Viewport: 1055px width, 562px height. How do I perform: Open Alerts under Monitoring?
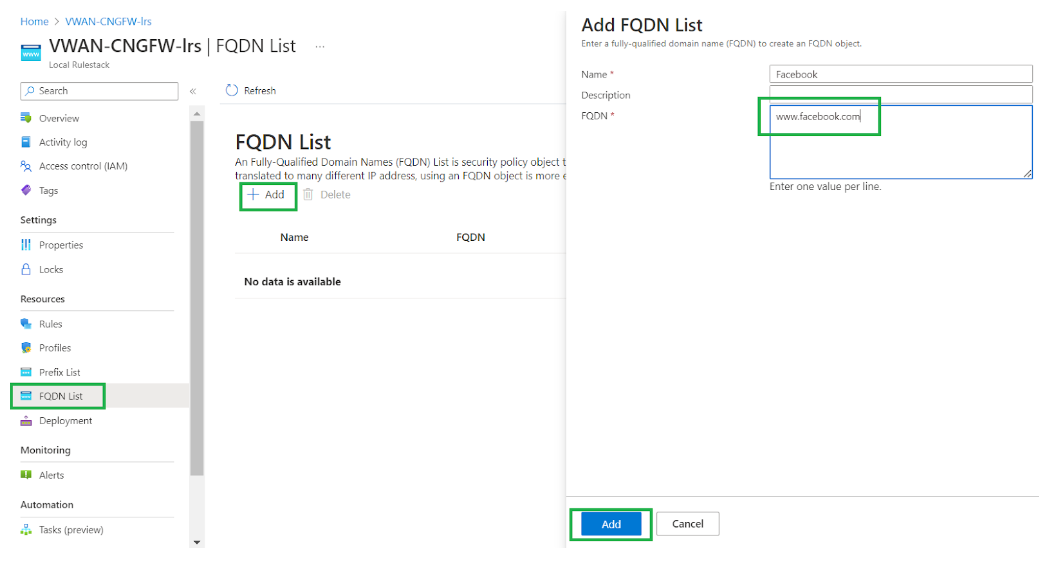click(51, 475)
